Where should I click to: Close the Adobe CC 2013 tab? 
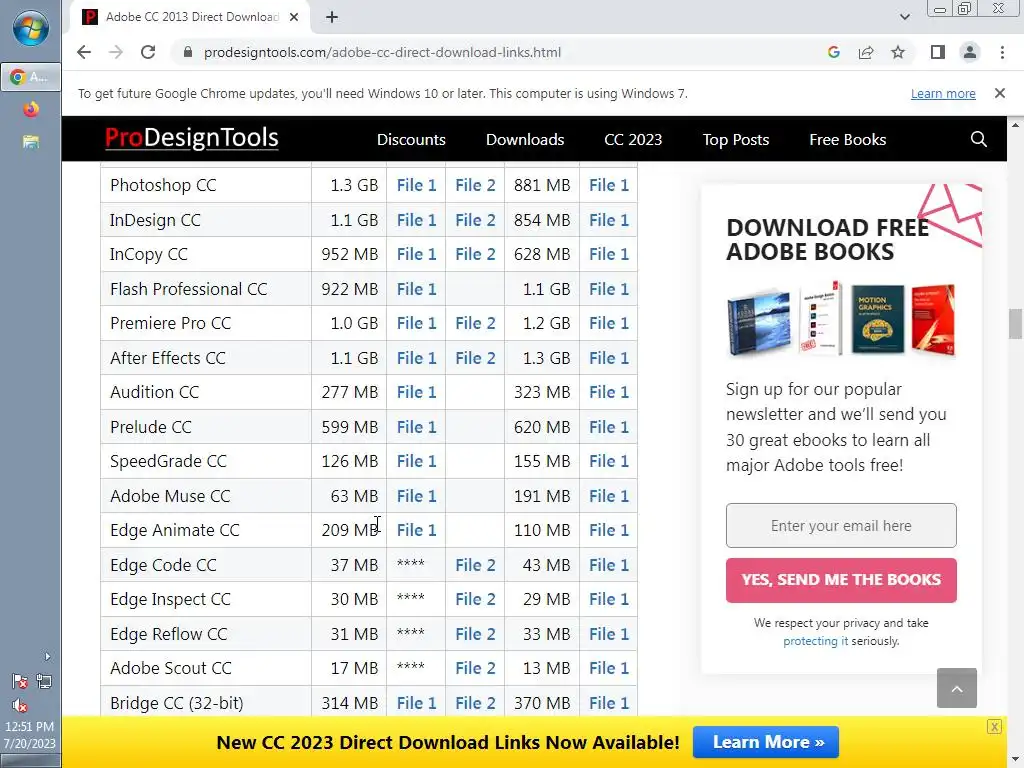click(294, 17)
